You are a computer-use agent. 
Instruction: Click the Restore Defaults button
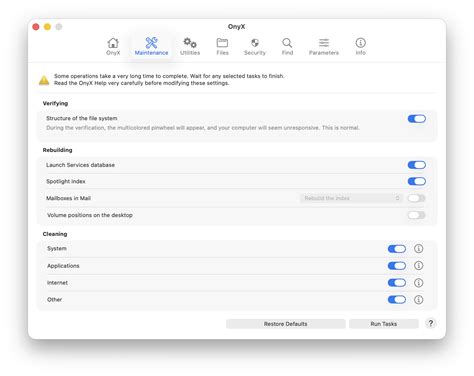(286, 324)
